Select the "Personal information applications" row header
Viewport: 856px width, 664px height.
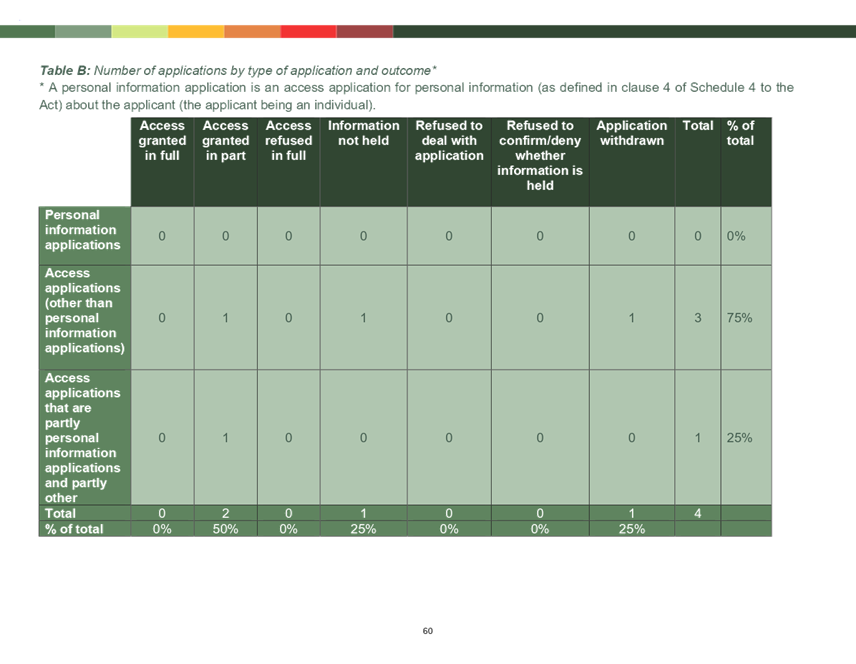(85, 236)
